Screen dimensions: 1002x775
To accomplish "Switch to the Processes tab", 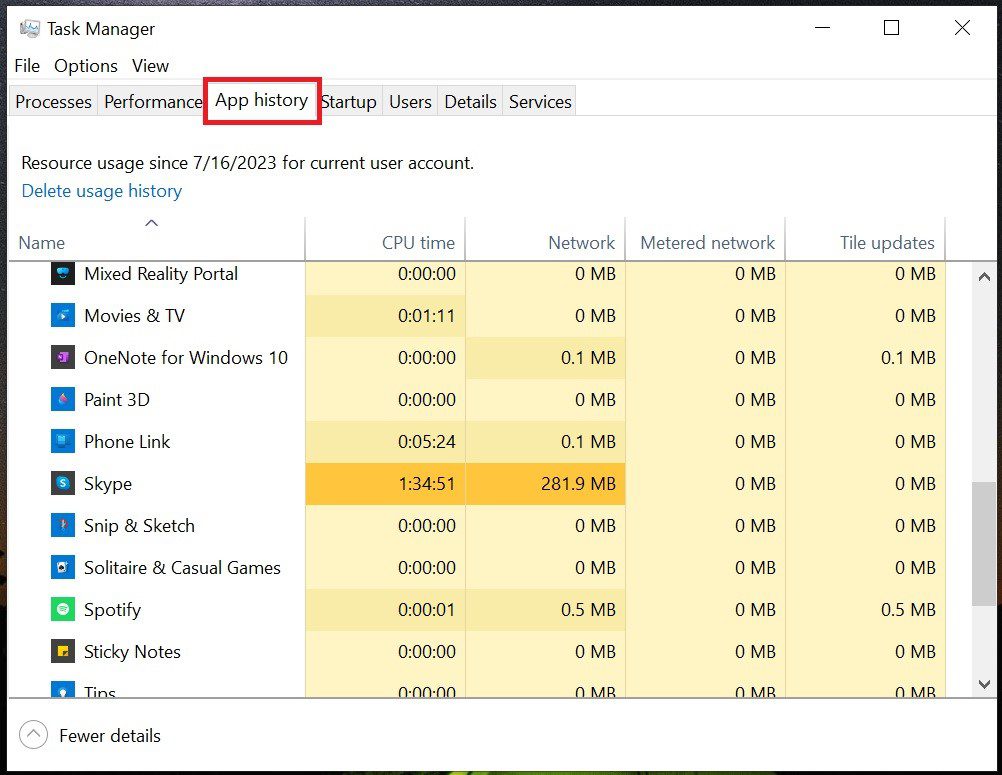I will click(53, 102).
